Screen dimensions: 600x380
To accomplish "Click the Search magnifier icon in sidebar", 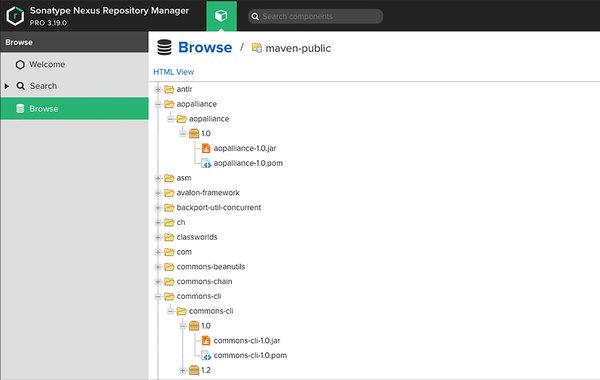I will tap(21, 86).
